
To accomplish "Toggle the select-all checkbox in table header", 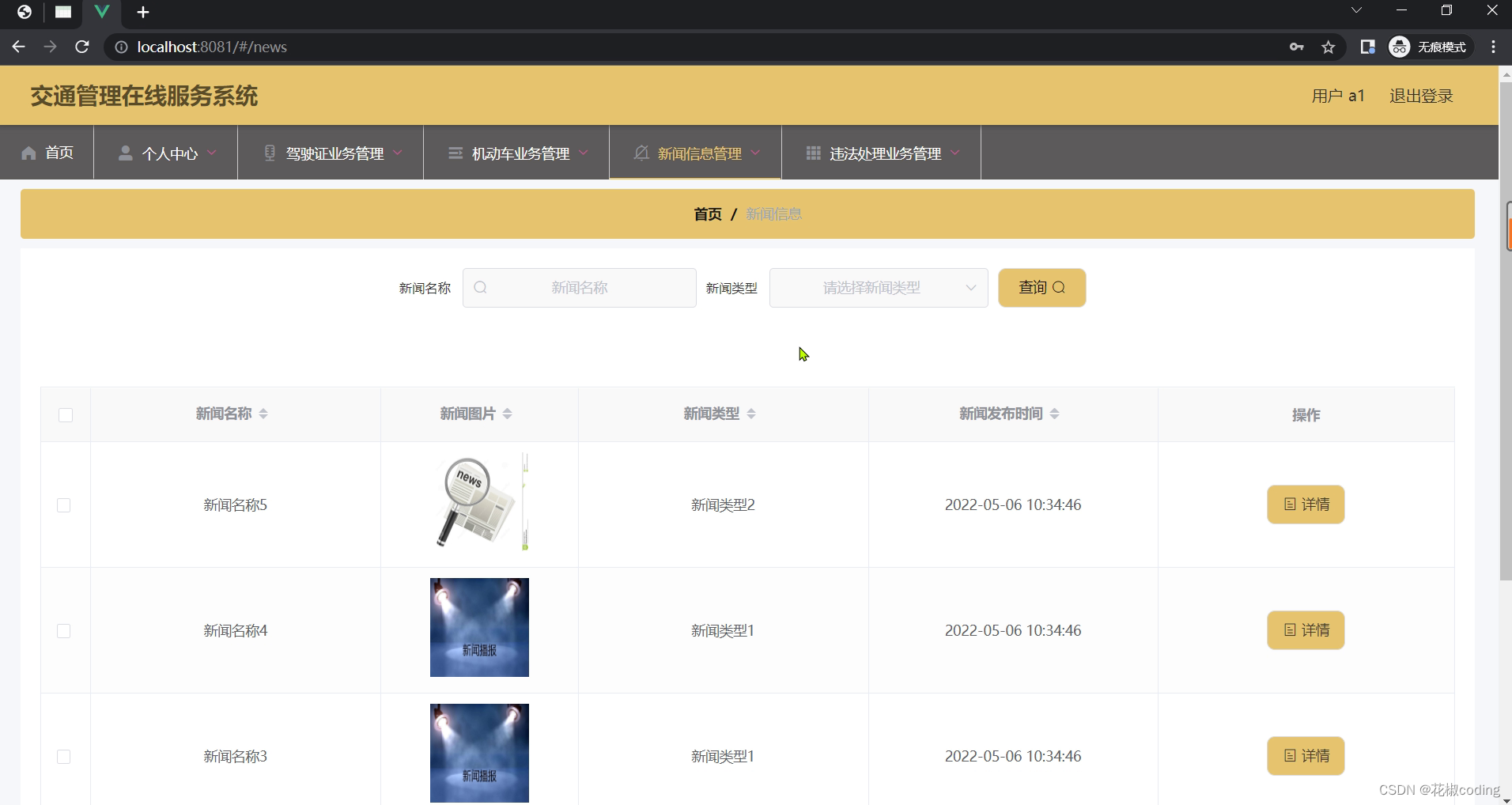I will point(66,414).
